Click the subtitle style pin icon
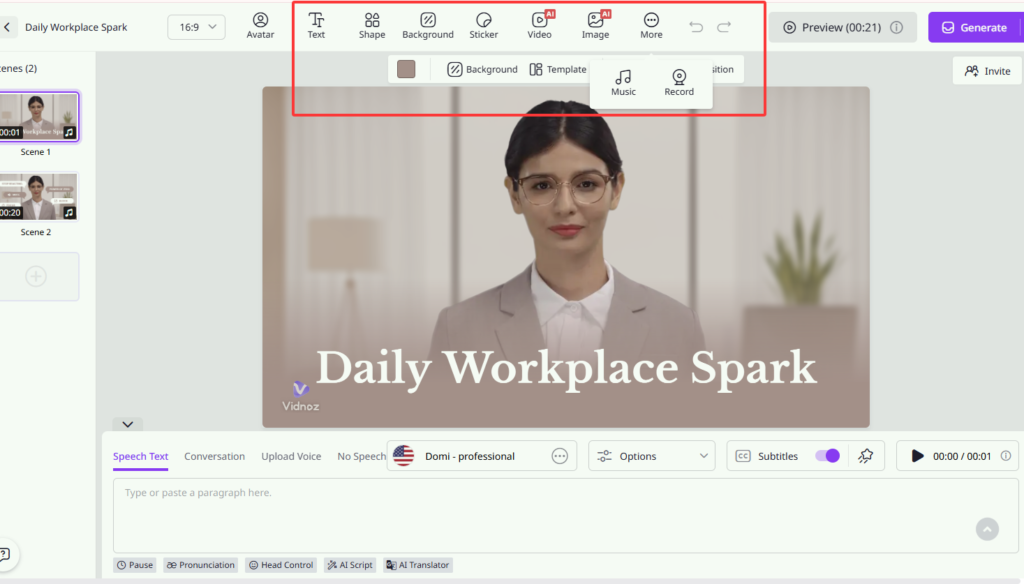 tap(866, 456)
